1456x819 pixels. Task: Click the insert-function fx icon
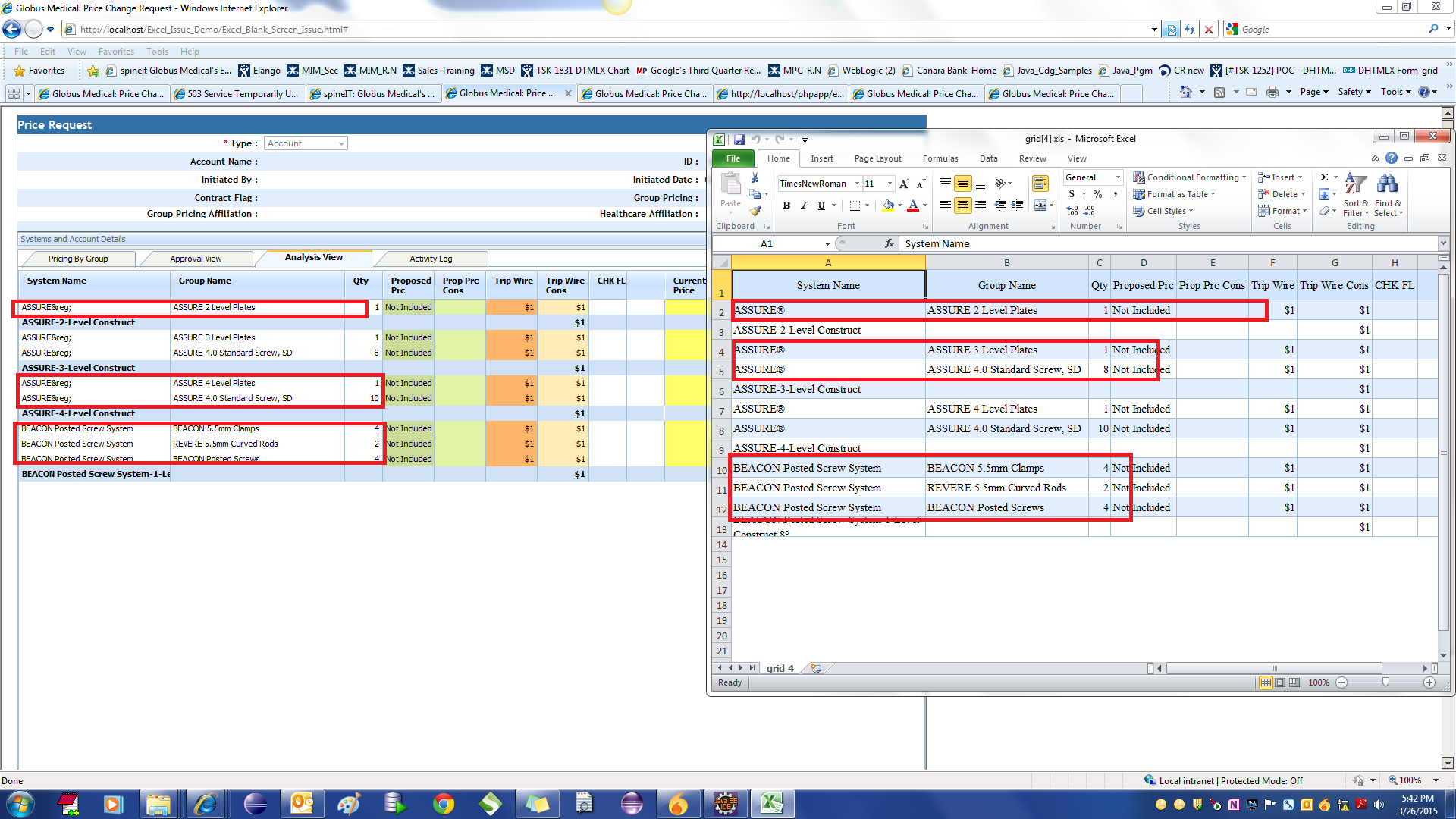[890, 243]
